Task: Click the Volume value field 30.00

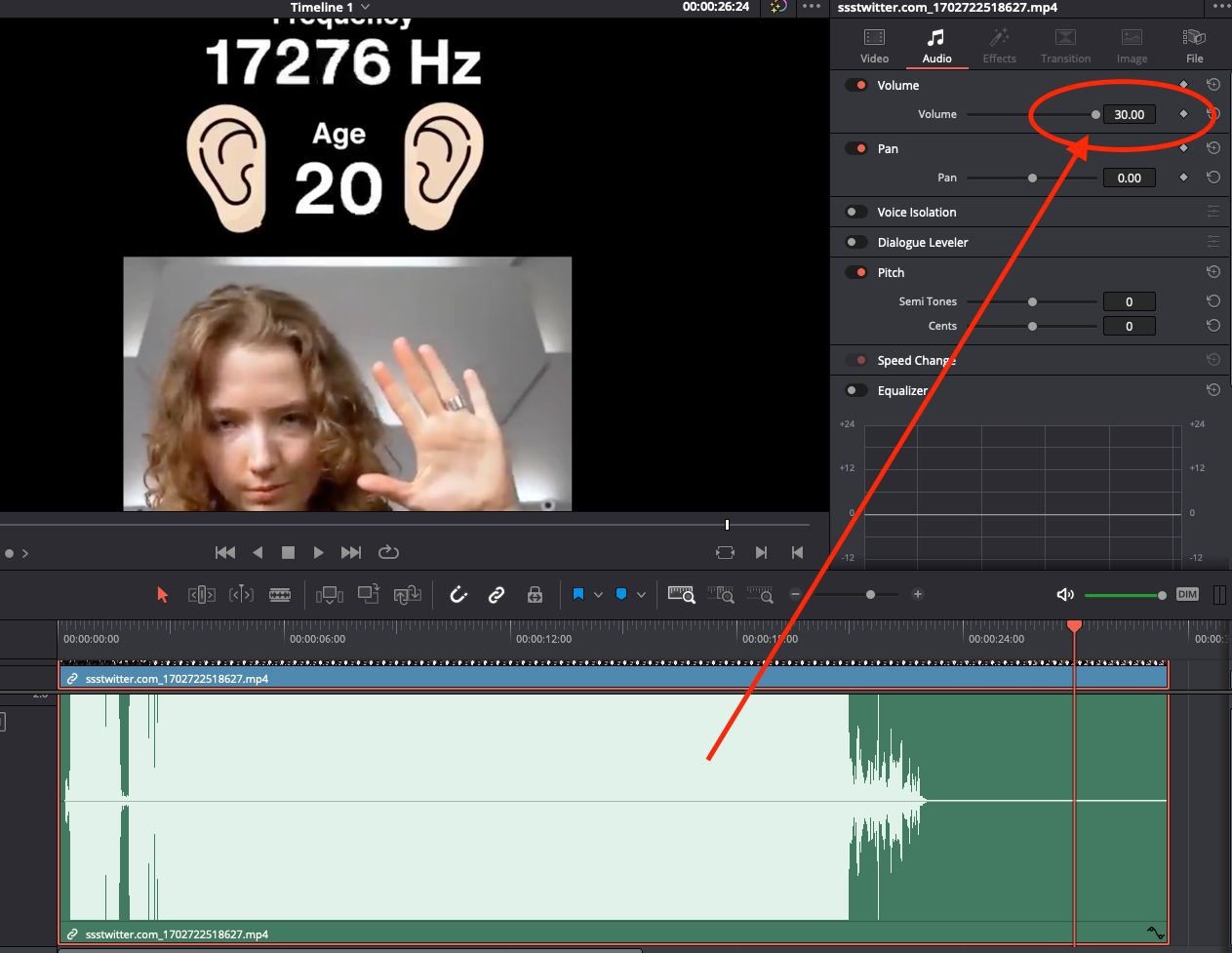Action: click(x=1129, y=114)
